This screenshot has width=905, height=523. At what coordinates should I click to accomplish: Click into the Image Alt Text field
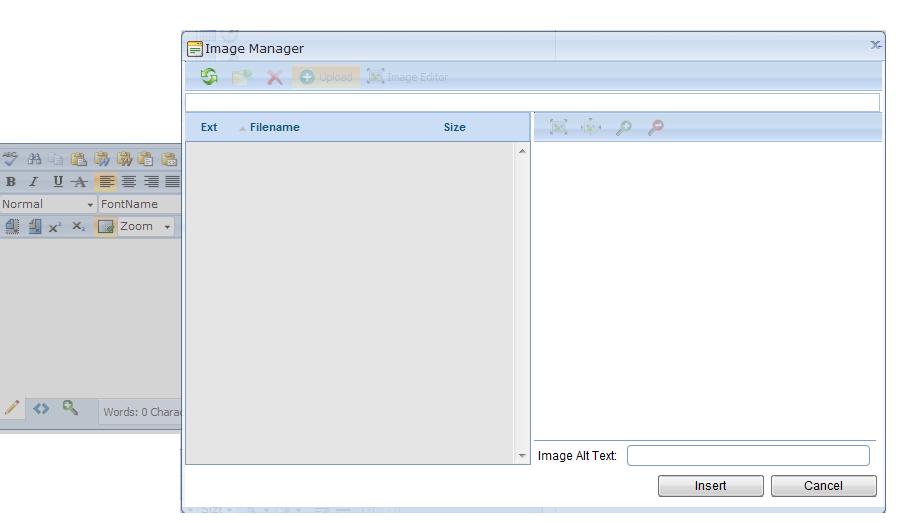click(748, 455)
